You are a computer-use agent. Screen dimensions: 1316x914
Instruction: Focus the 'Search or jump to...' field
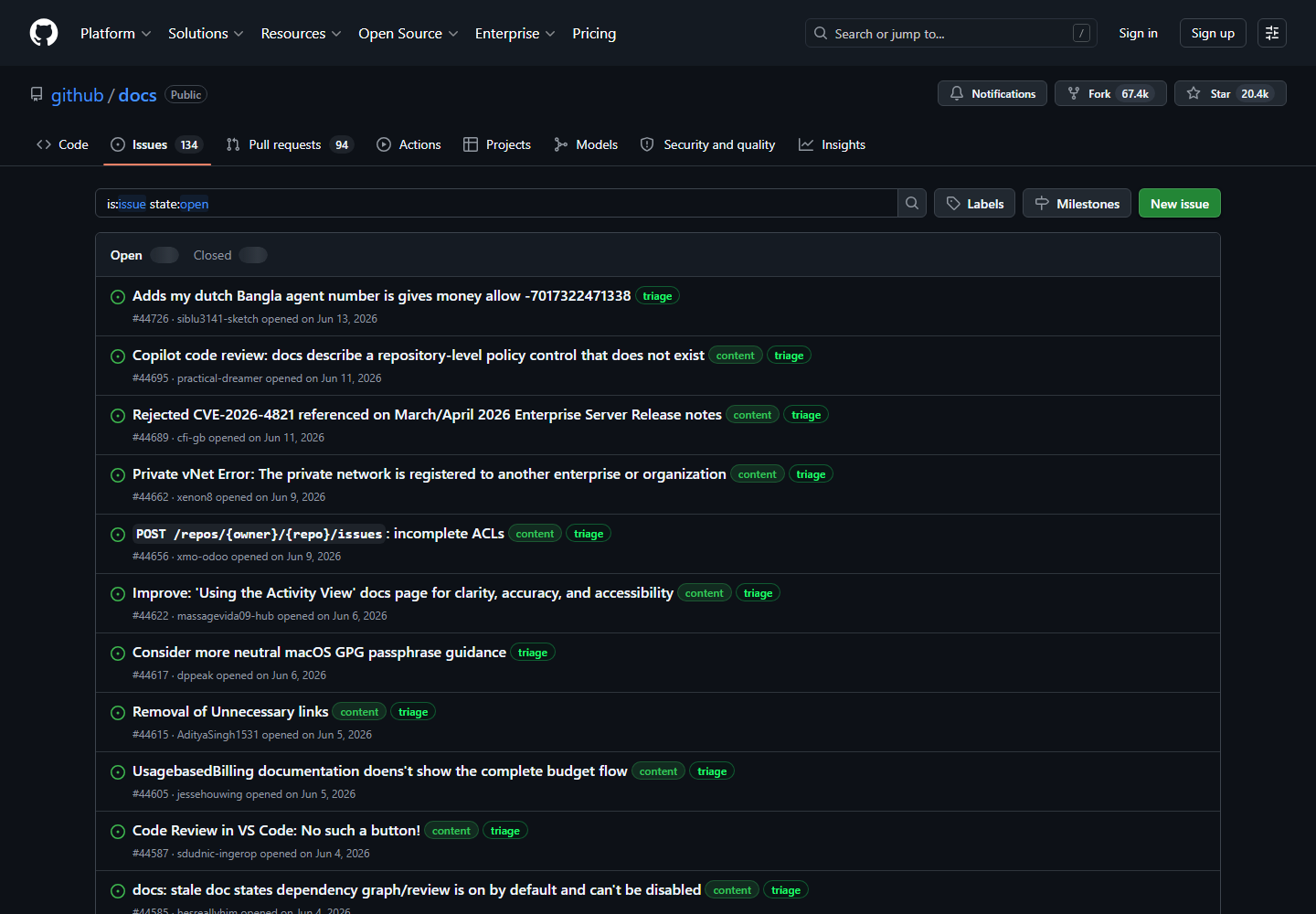(950, 33)
